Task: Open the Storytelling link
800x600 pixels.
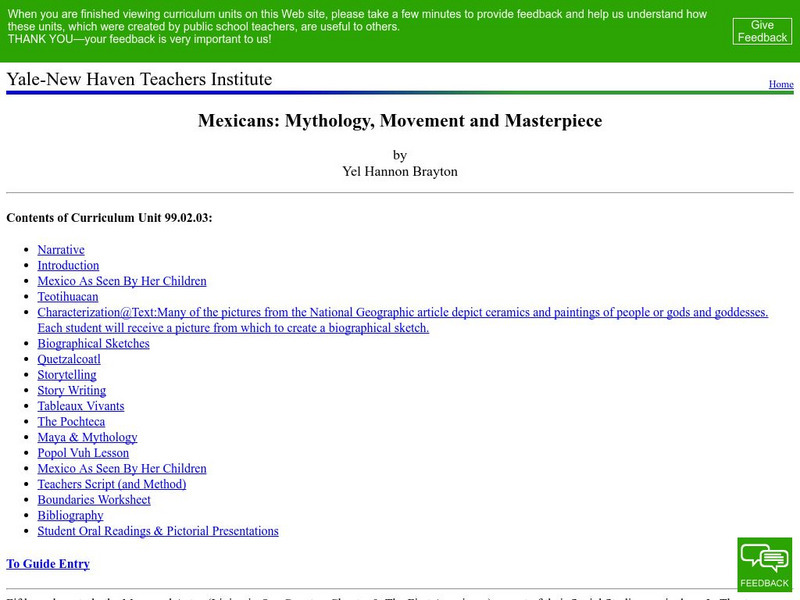Action: pos(67,375)
